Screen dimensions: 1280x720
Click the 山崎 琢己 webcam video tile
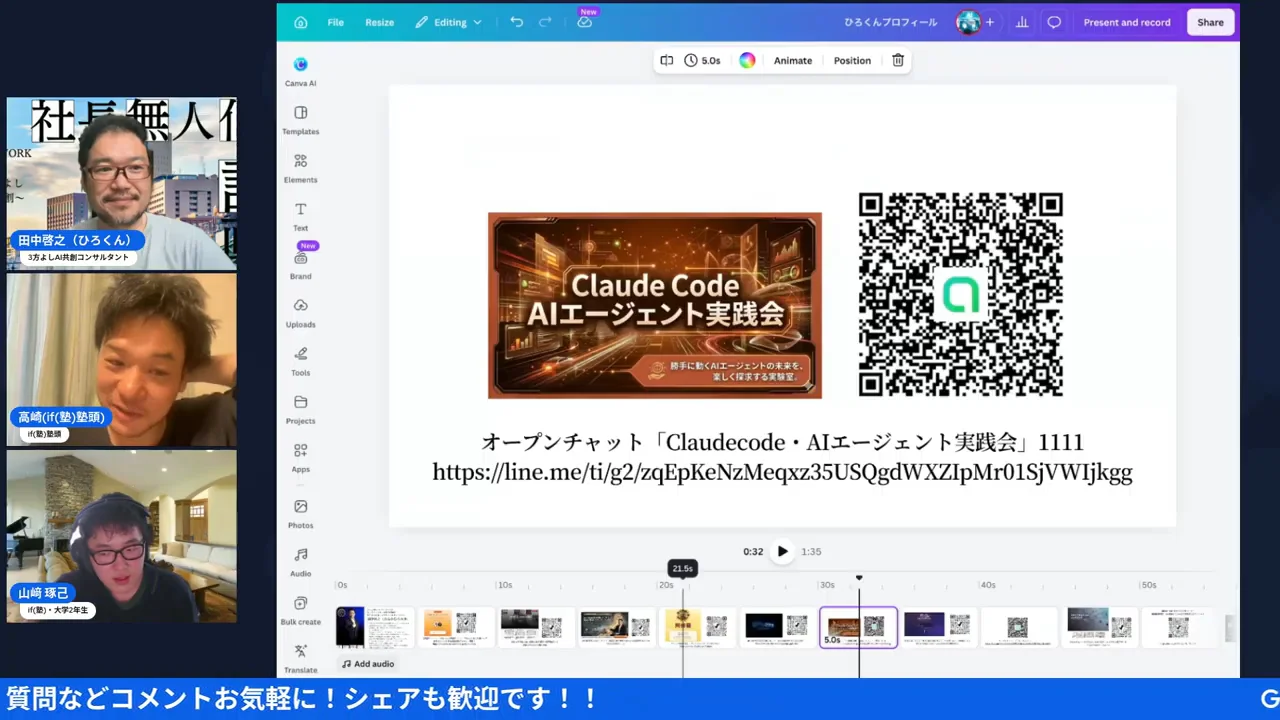point(122,536)
